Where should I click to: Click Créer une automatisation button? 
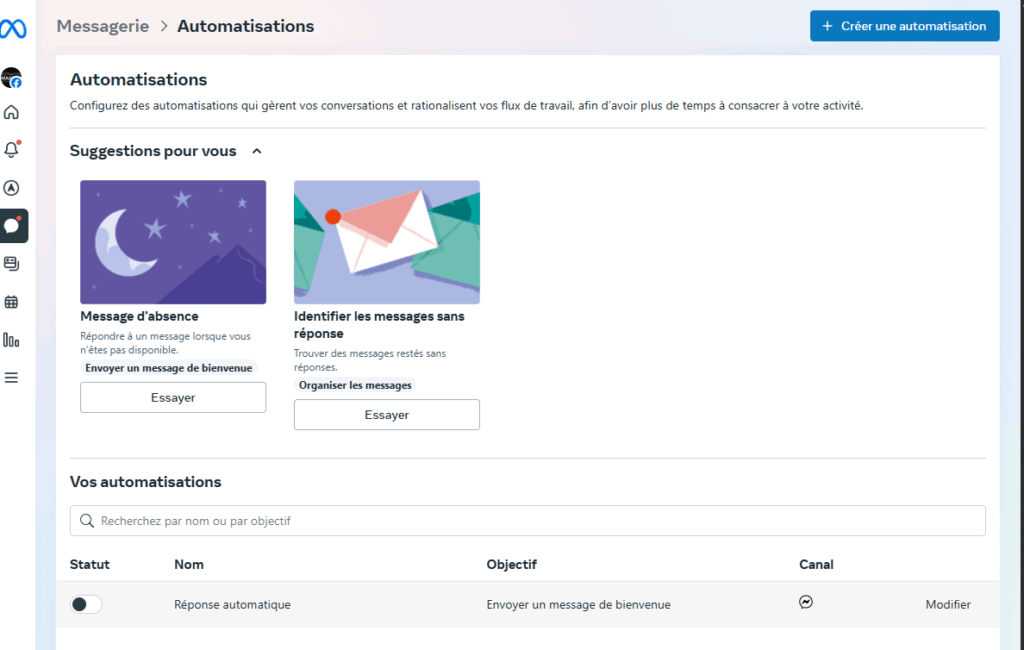coord(904,26)
